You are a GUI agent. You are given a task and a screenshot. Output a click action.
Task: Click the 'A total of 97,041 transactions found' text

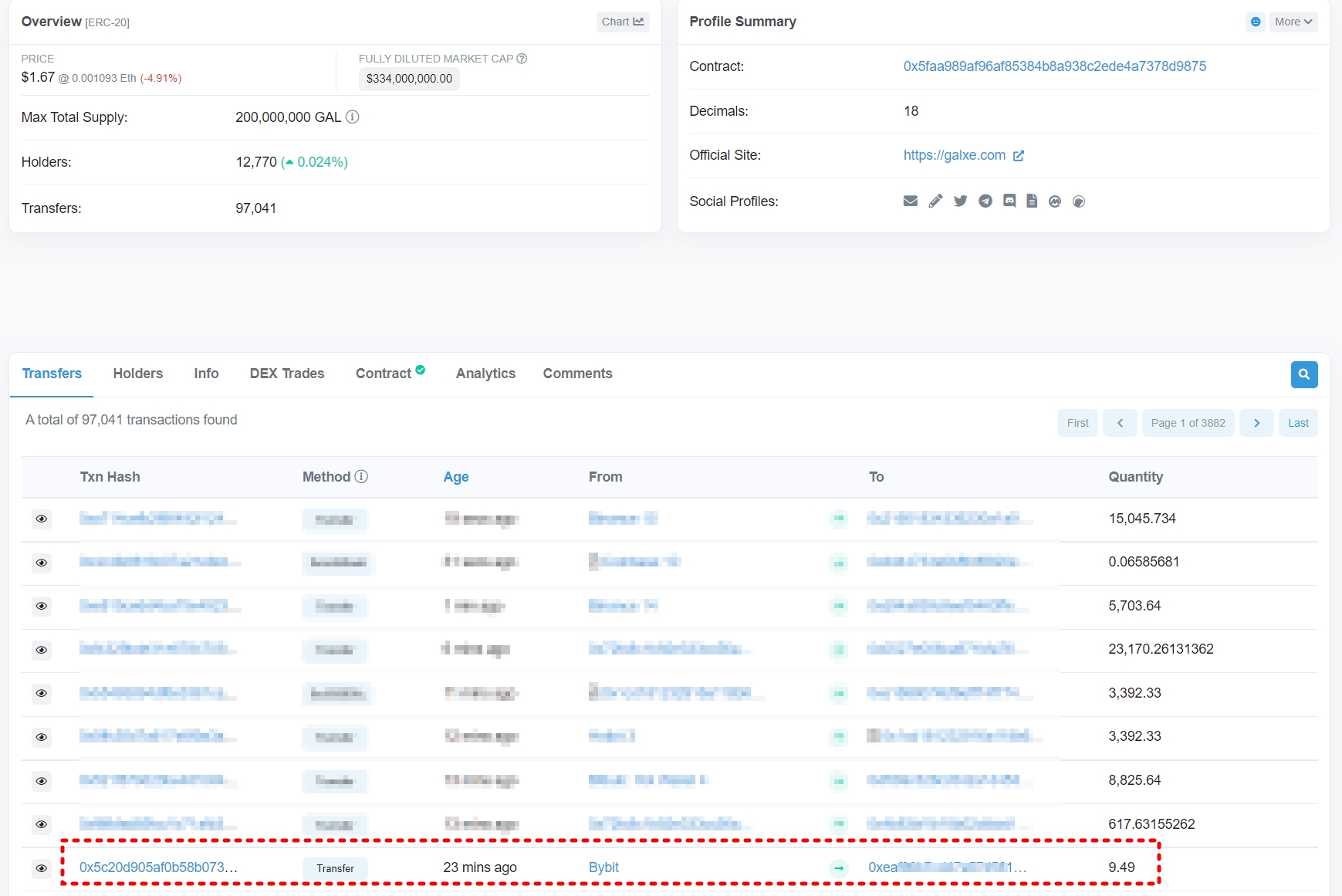point(131,420)
